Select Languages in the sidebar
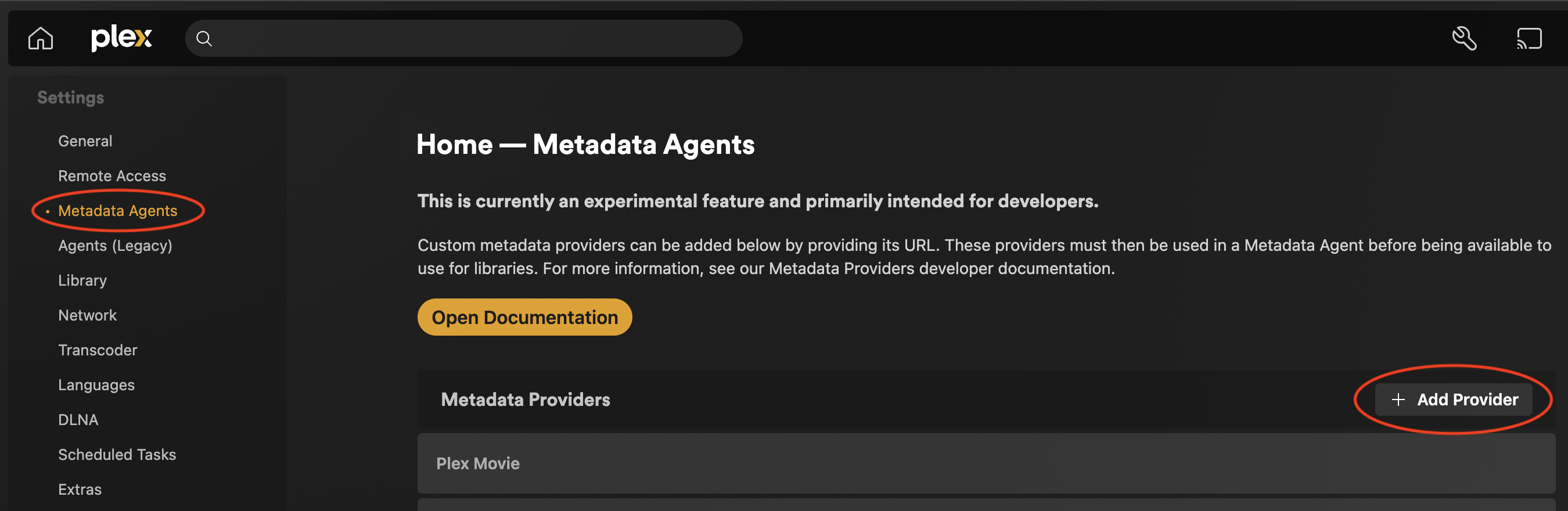 [96, 385]
